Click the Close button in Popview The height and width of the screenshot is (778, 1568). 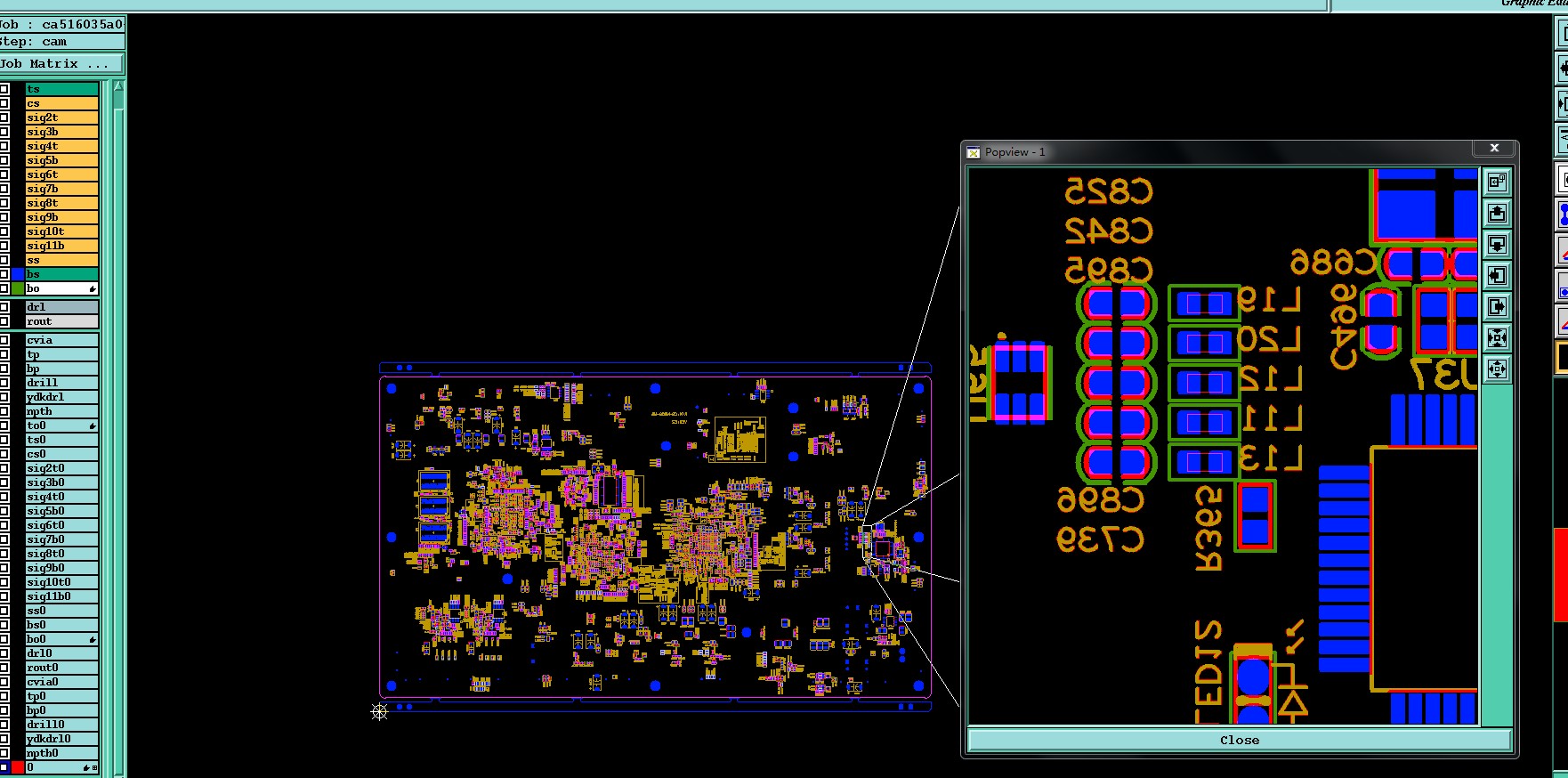[x=1240, y=741]
